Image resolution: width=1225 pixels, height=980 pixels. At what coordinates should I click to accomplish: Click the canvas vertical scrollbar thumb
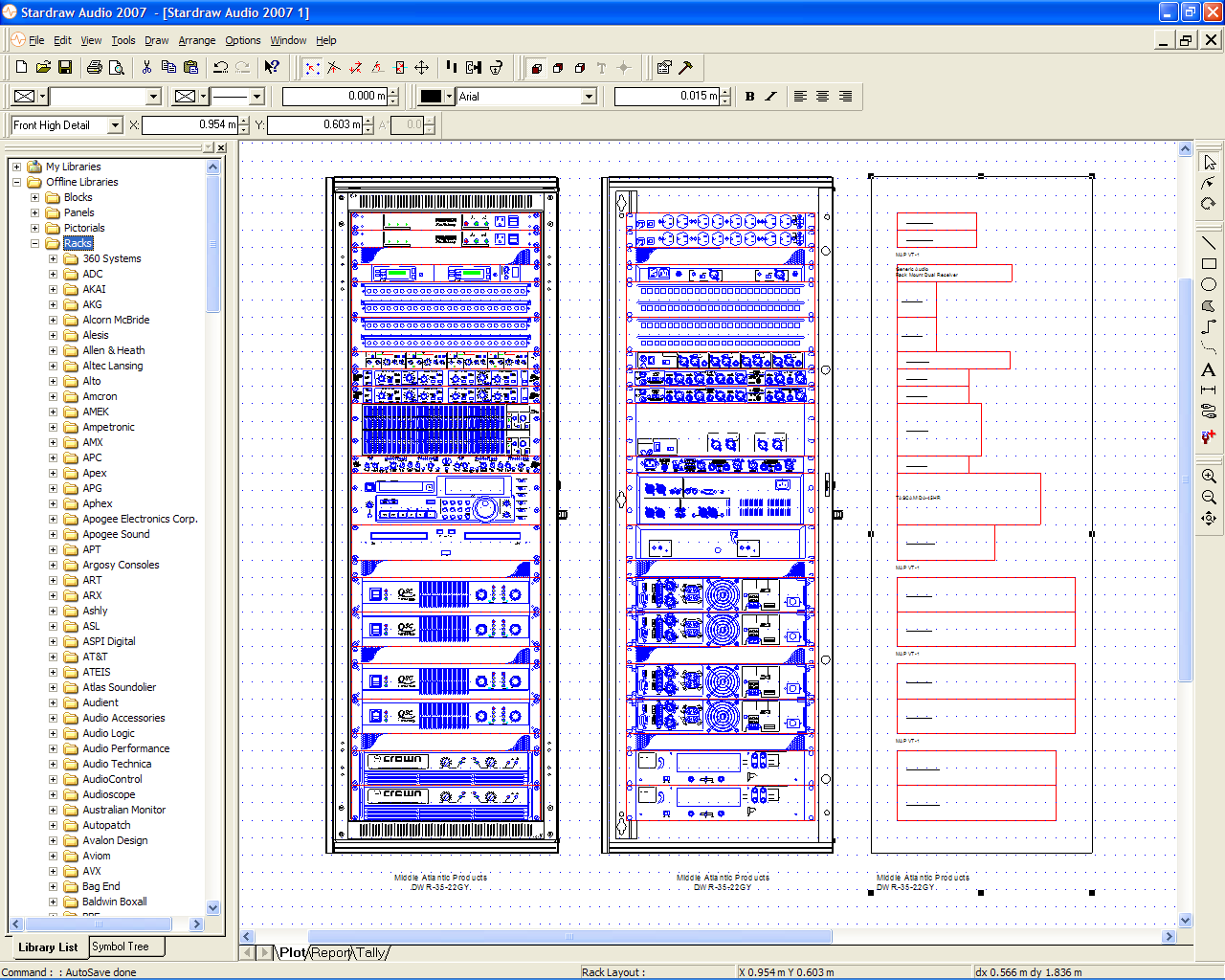point(1185,479)
